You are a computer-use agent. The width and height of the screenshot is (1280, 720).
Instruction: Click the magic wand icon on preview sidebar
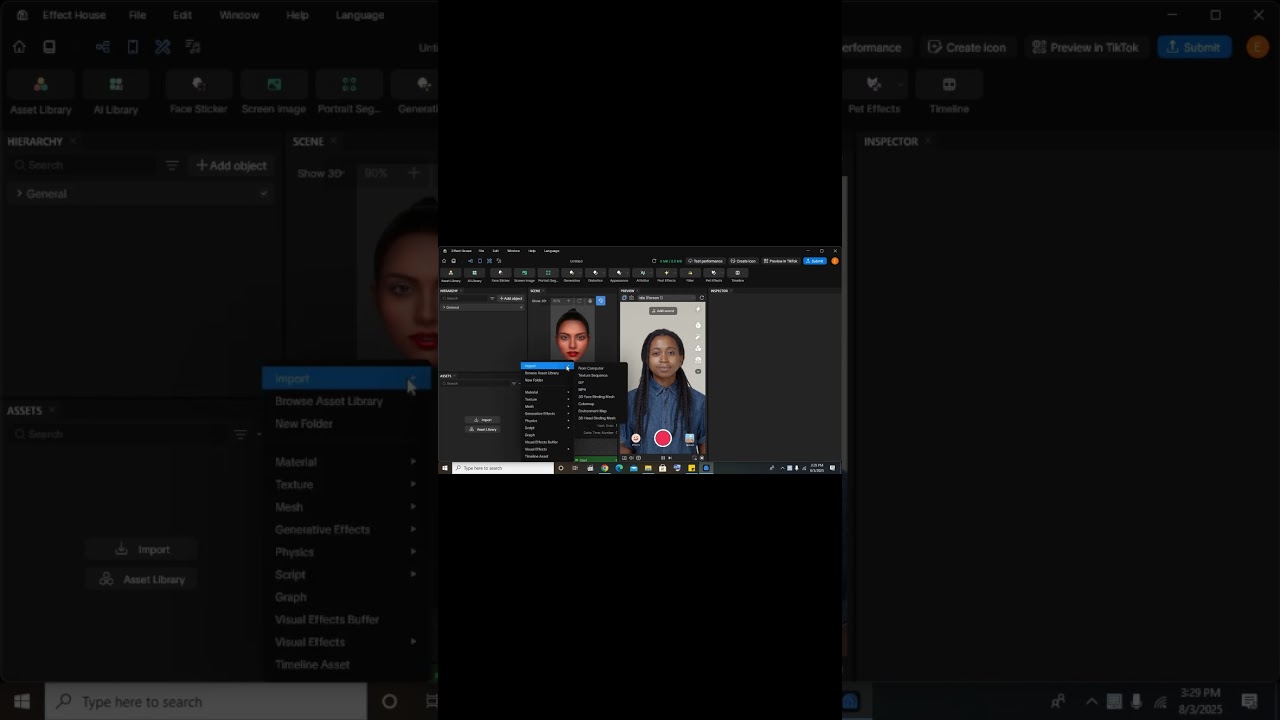pos(698,337)
